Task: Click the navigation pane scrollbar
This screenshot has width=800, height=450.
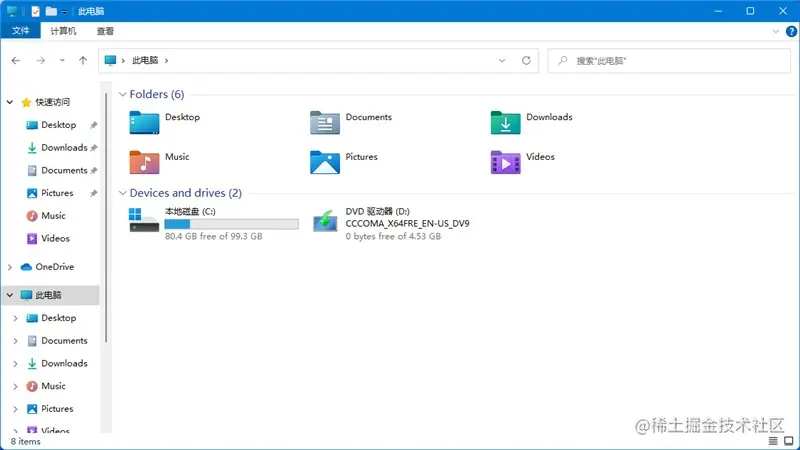Action: (106, 217)
